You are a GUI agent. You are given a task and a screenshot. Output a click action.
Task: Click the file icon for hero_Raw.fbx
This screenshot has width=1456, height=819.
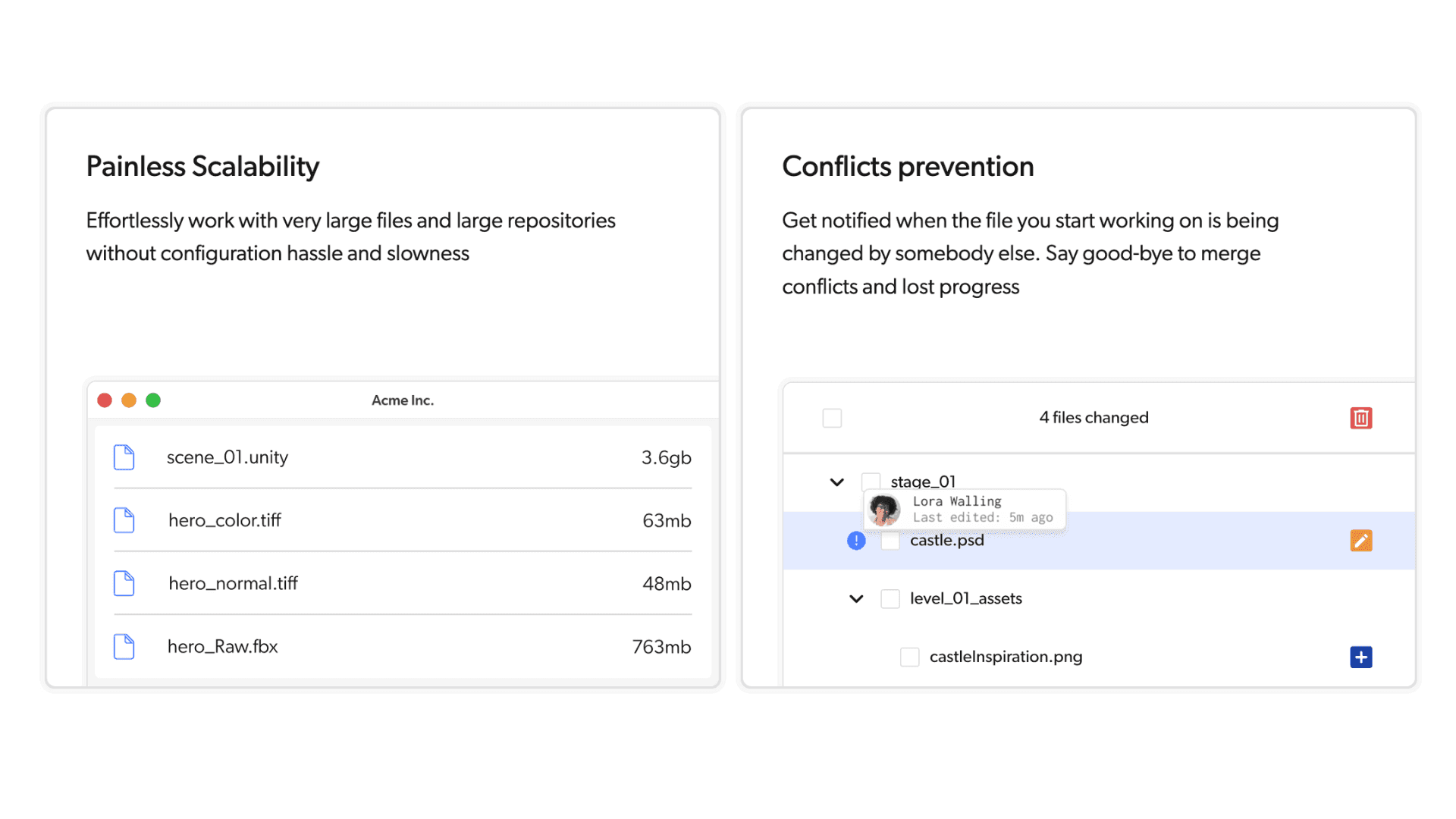point(124,646)
